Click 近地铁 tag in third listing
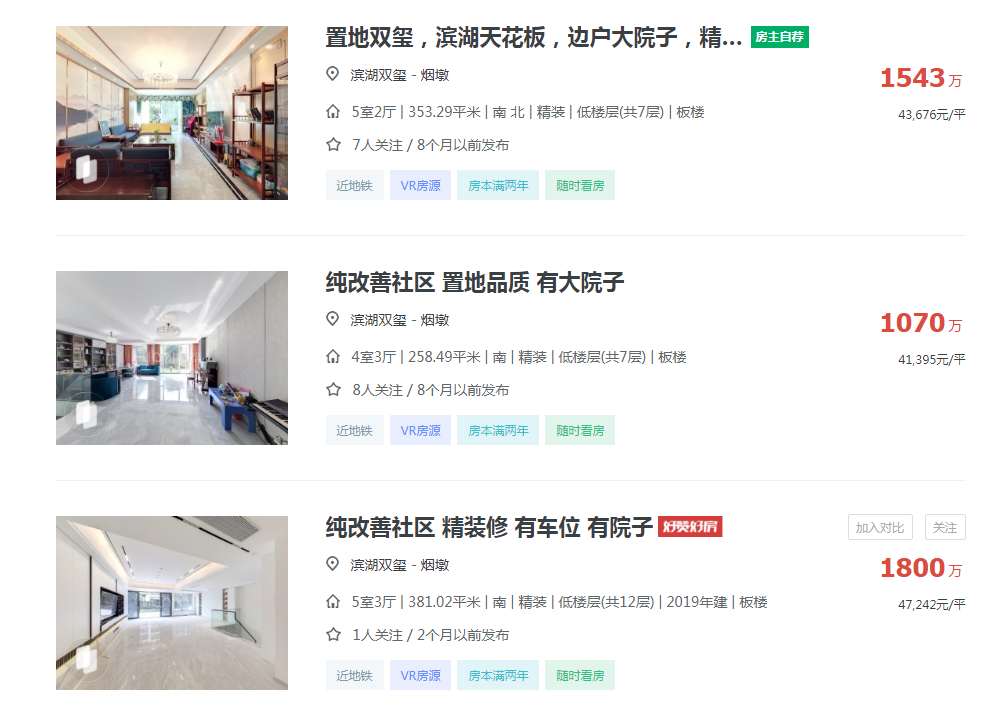This screenshot has width=999, height=707. pyautogui.click(x=354, y=675)
